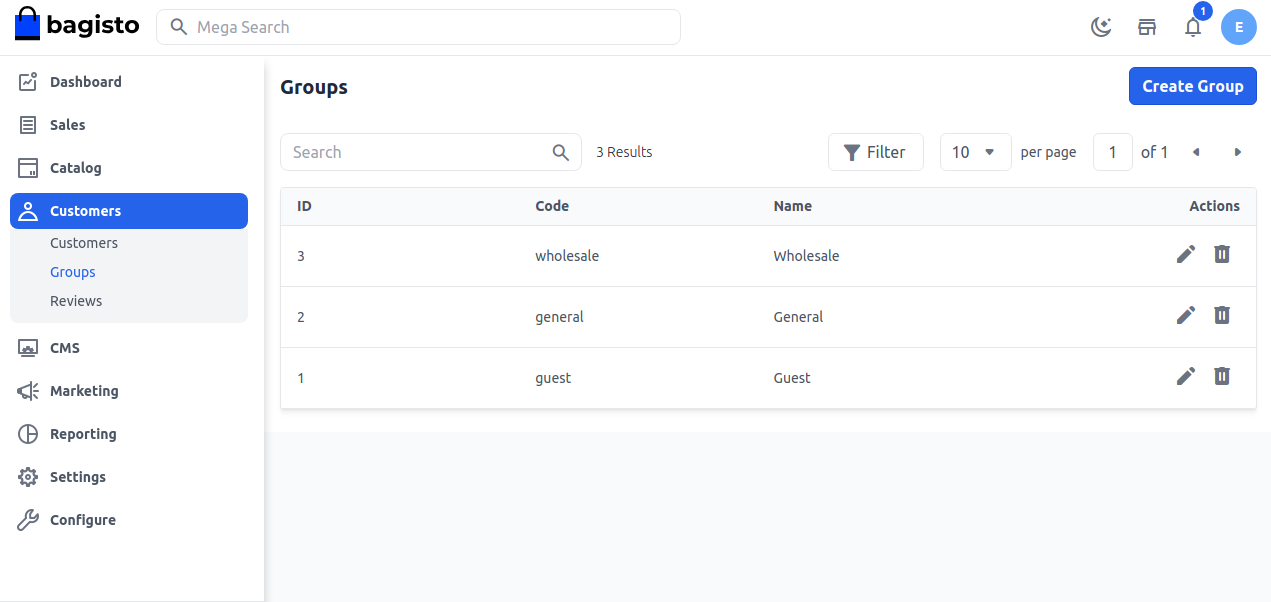
Task: Toggle dark mode with the moon icon
Action: coord(1101,27)
